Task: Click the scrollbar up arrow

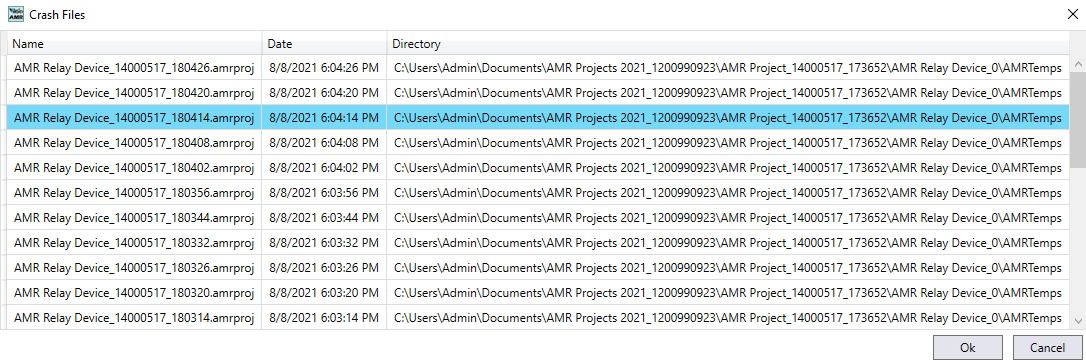Action: (1078, 64)
